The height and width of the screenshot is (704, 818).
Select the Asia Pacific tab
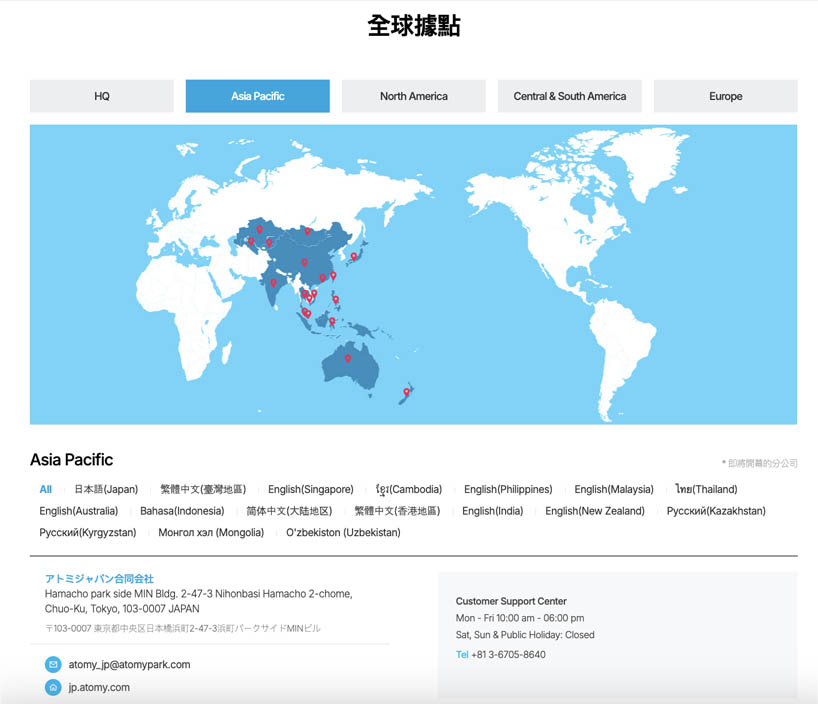click(x=257, y=96)
